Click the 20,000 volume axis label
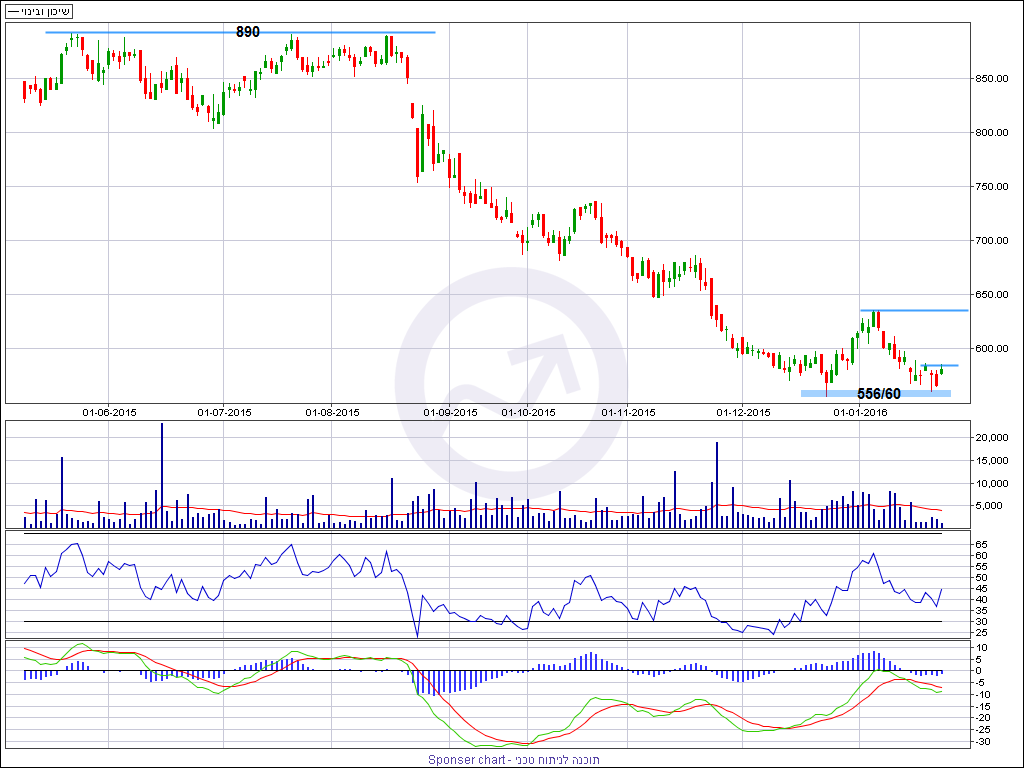Screen dimensions: 1024x768 [993, 438]
